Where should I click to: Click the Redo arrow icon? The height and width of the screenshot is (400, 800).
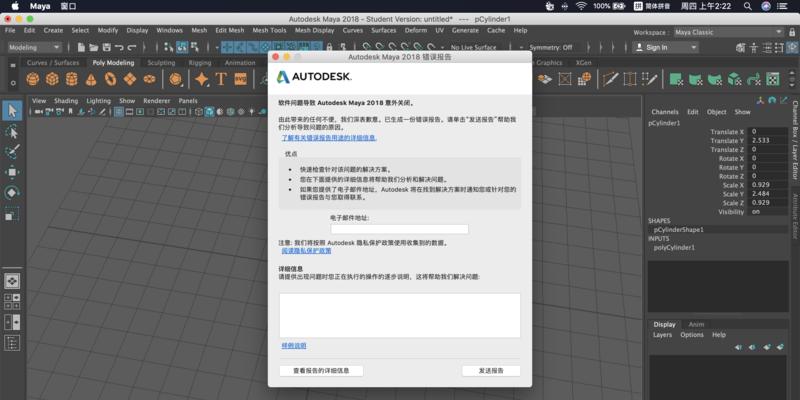pos(132,47)
